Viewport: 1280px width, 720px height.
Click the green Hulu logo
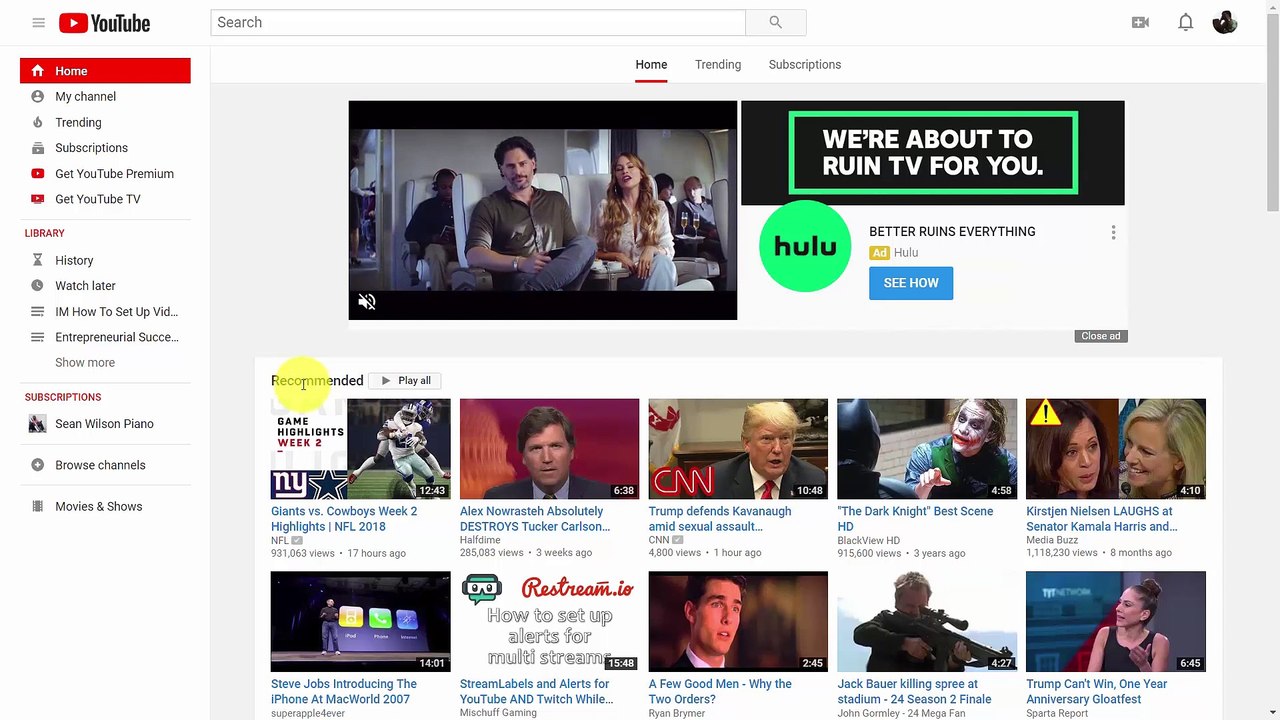coord(805,246)
